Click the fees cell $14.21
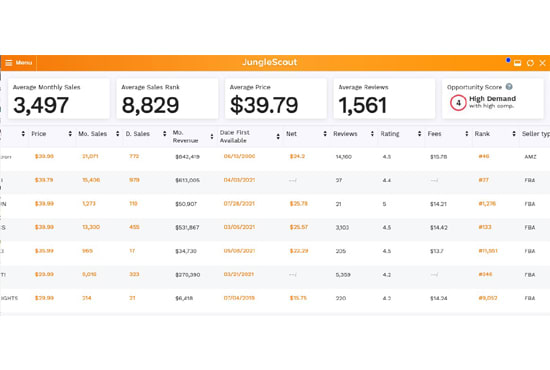The image size is (550, 370). coord(438,204)
